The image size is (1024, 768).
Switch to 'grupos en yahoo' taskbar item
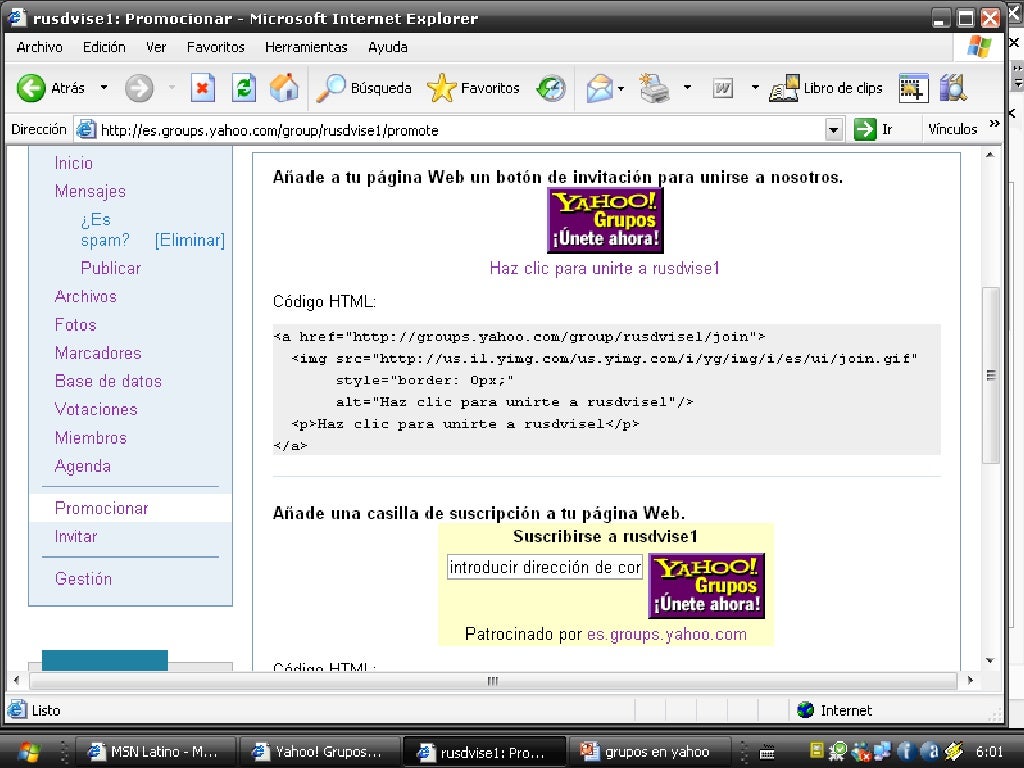[648, 752]
